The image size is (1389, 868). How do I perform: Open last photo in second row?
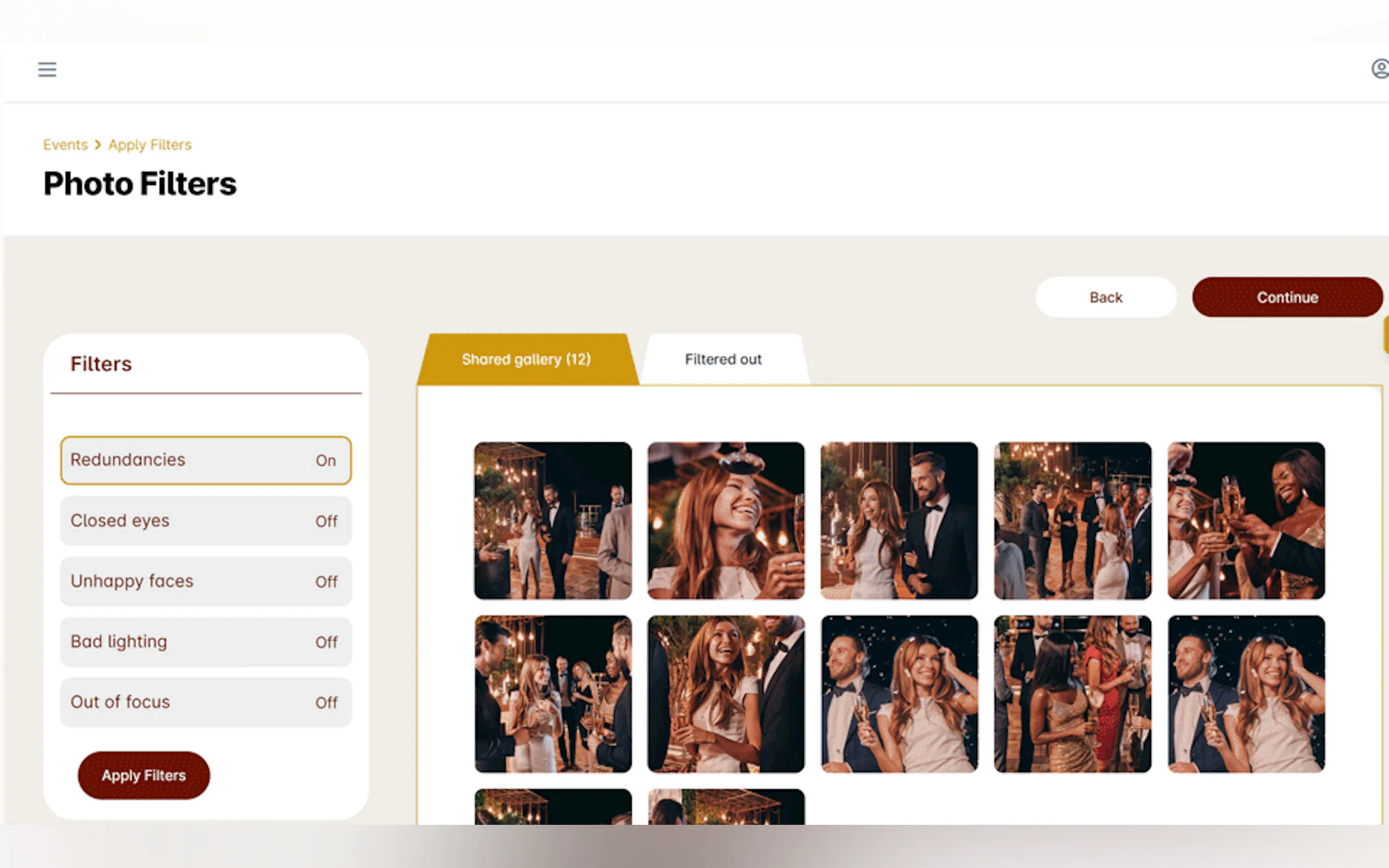(1245, 694)
